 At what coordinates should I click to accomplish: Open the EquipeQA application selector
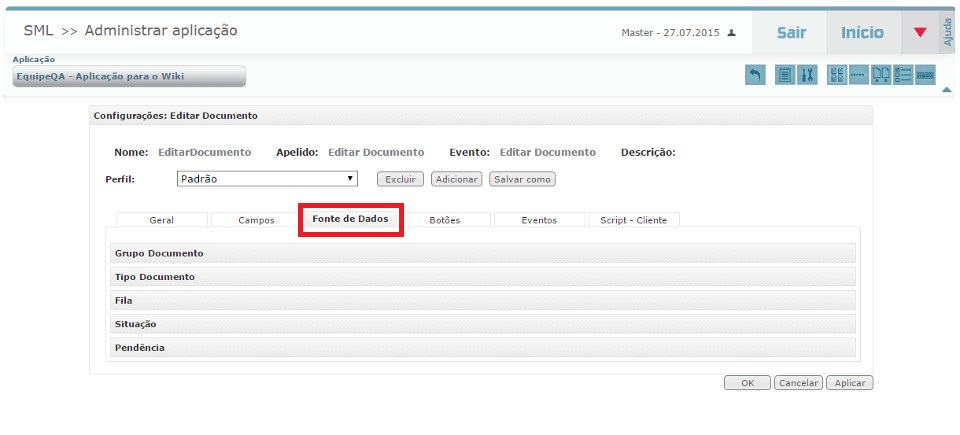point(129,77)
